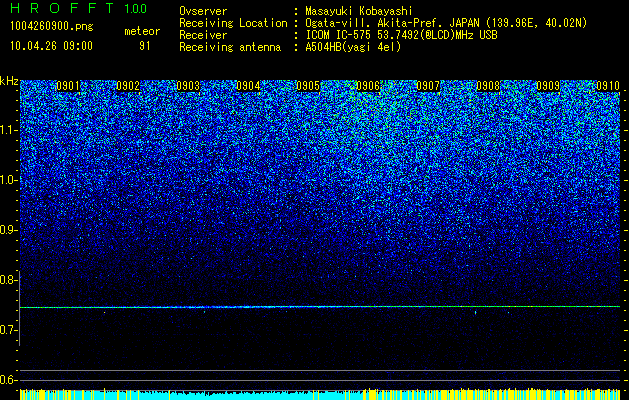Click the 0.8 frequency axis label
629x400 pixels.
click(9, 280)
